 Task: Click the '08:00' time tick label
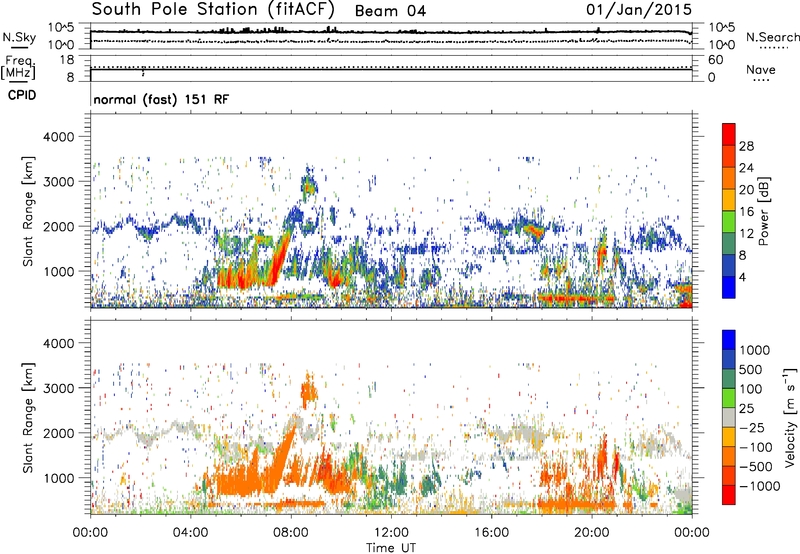291,533
